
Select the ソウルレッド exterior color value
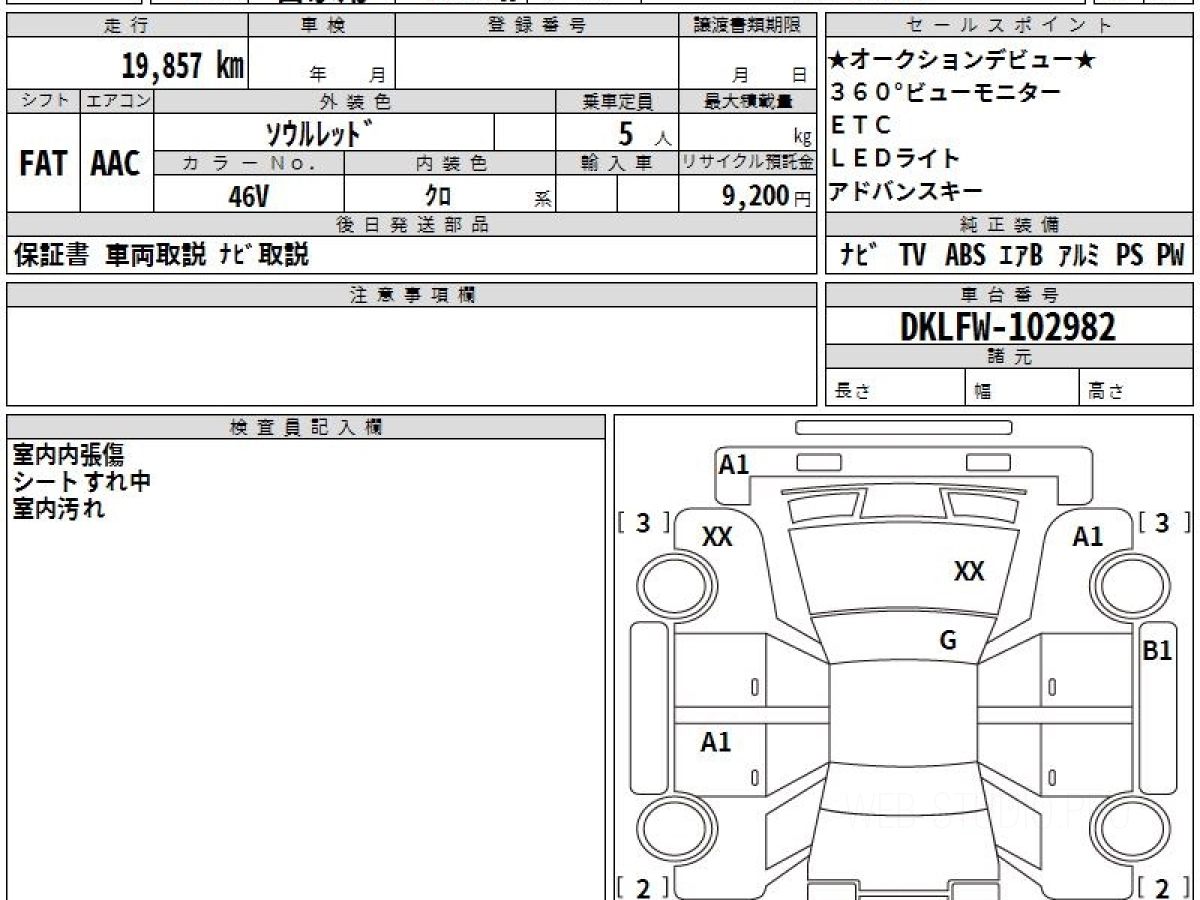pos(320,133)
